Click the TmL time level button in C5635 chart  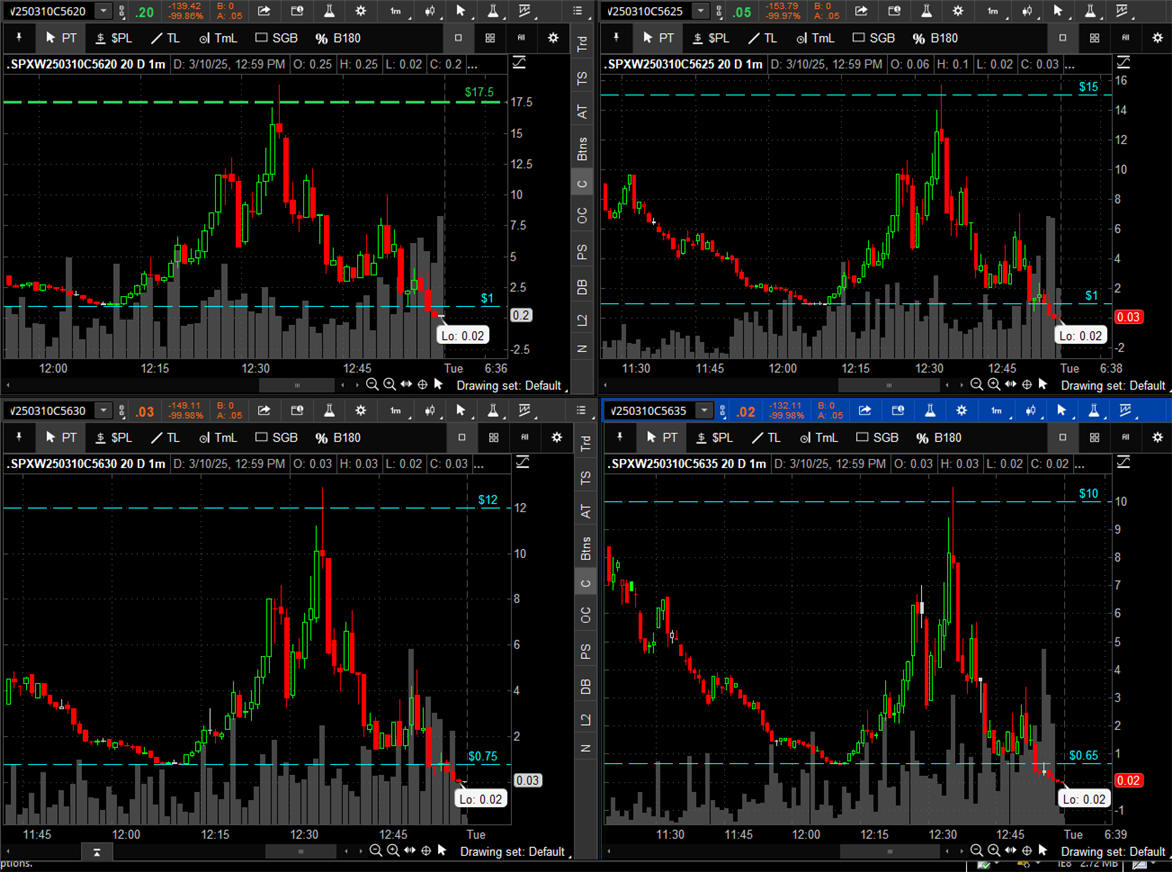coord(816,437)
